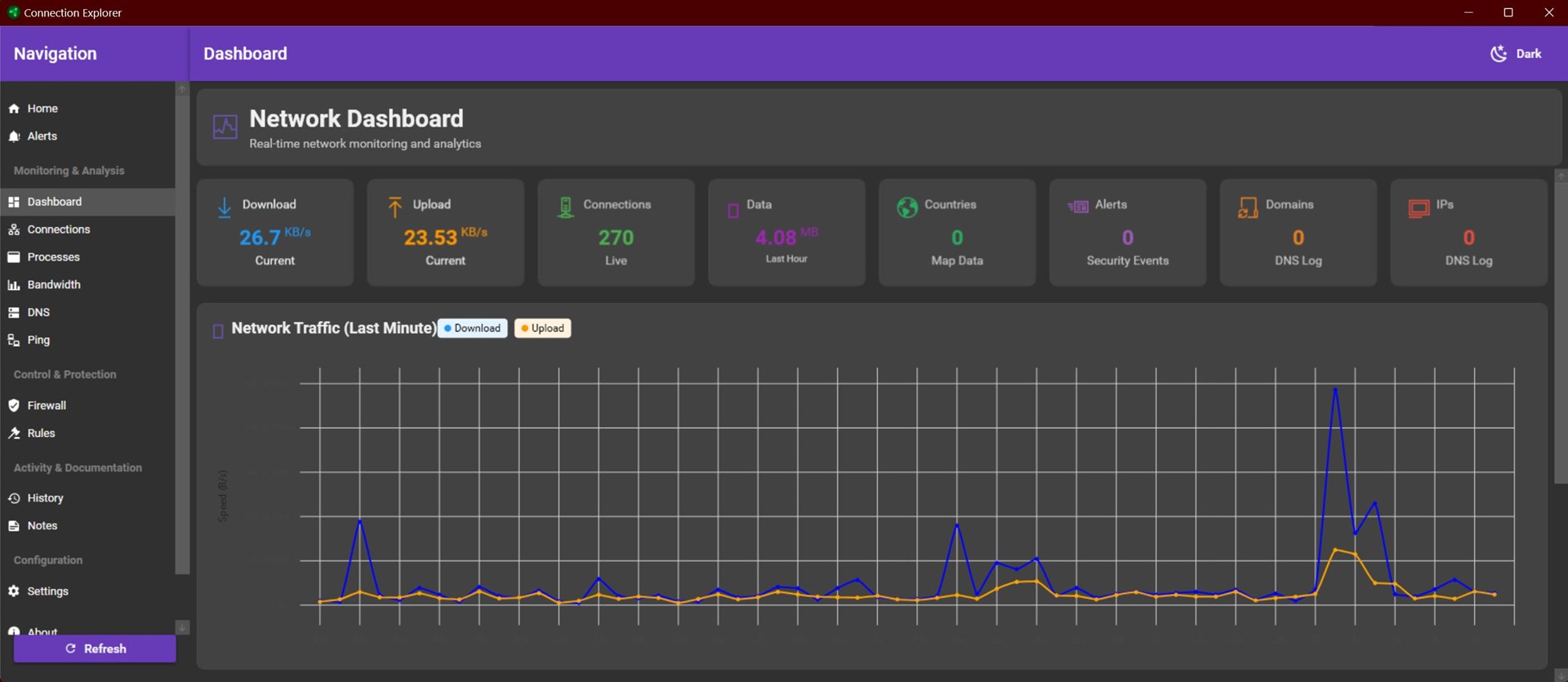
Task: Click the Countries globe icon
Action: [x=906, y=207]
